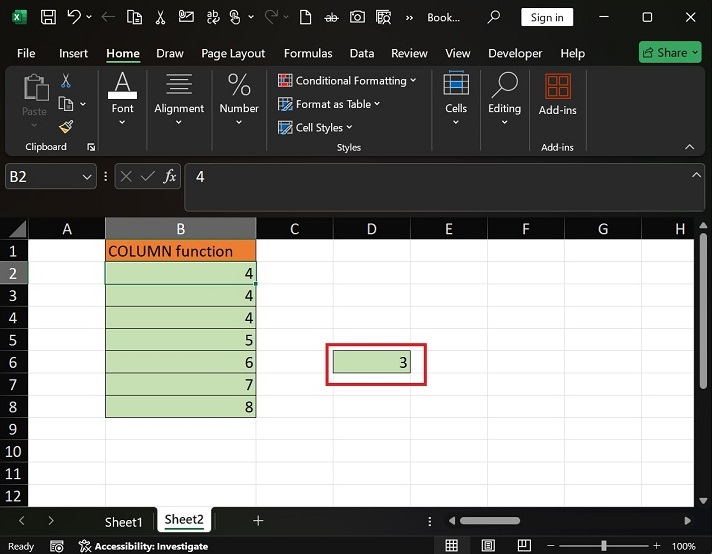Switch to the Sheet1 tab
Viewport: 712px width, 554px height.
pyautogui.click(x=124, y=522)
